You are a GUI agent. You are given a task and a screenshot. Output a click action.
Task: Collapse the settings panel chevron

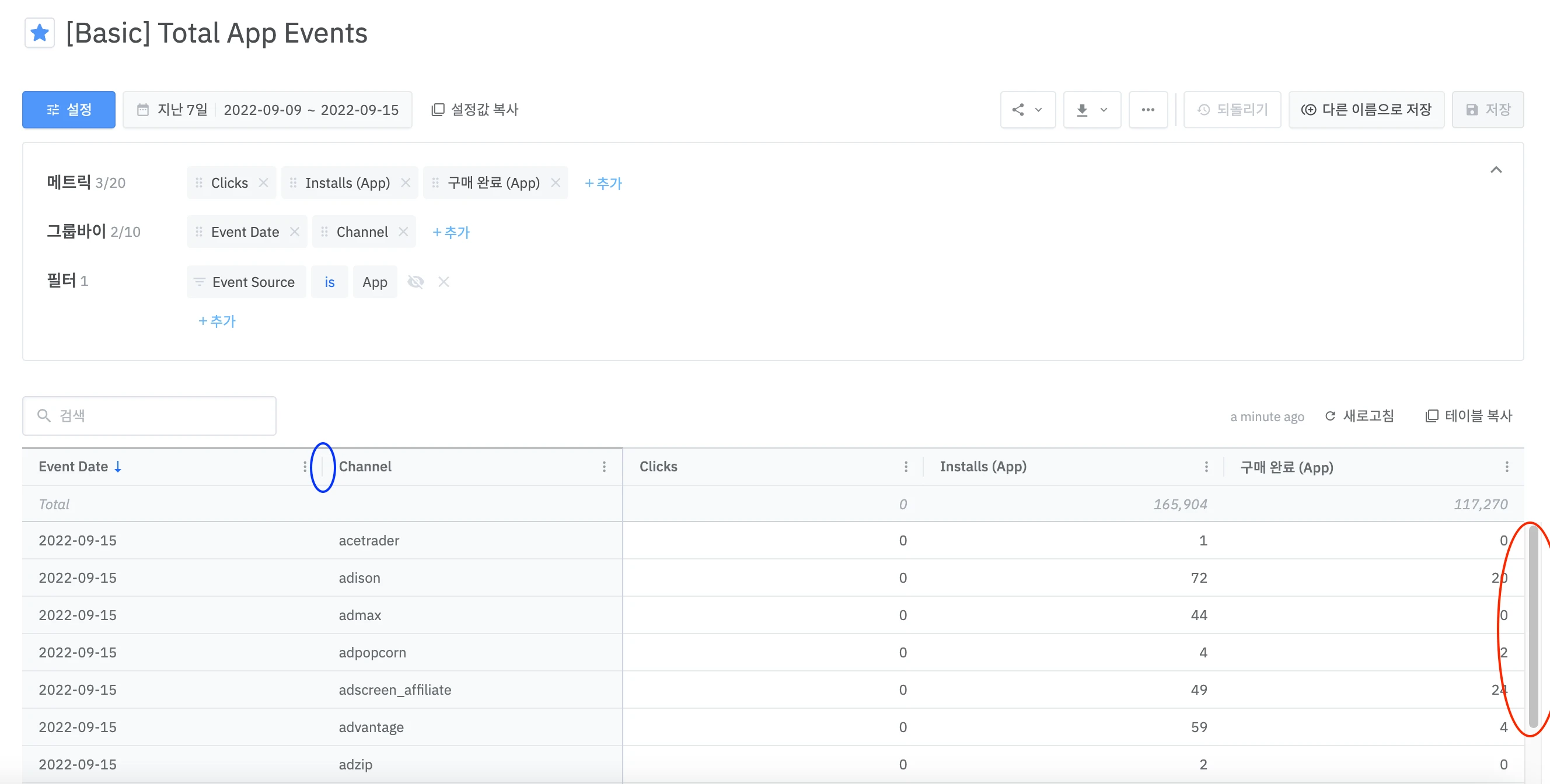(x=1496, y=170)
